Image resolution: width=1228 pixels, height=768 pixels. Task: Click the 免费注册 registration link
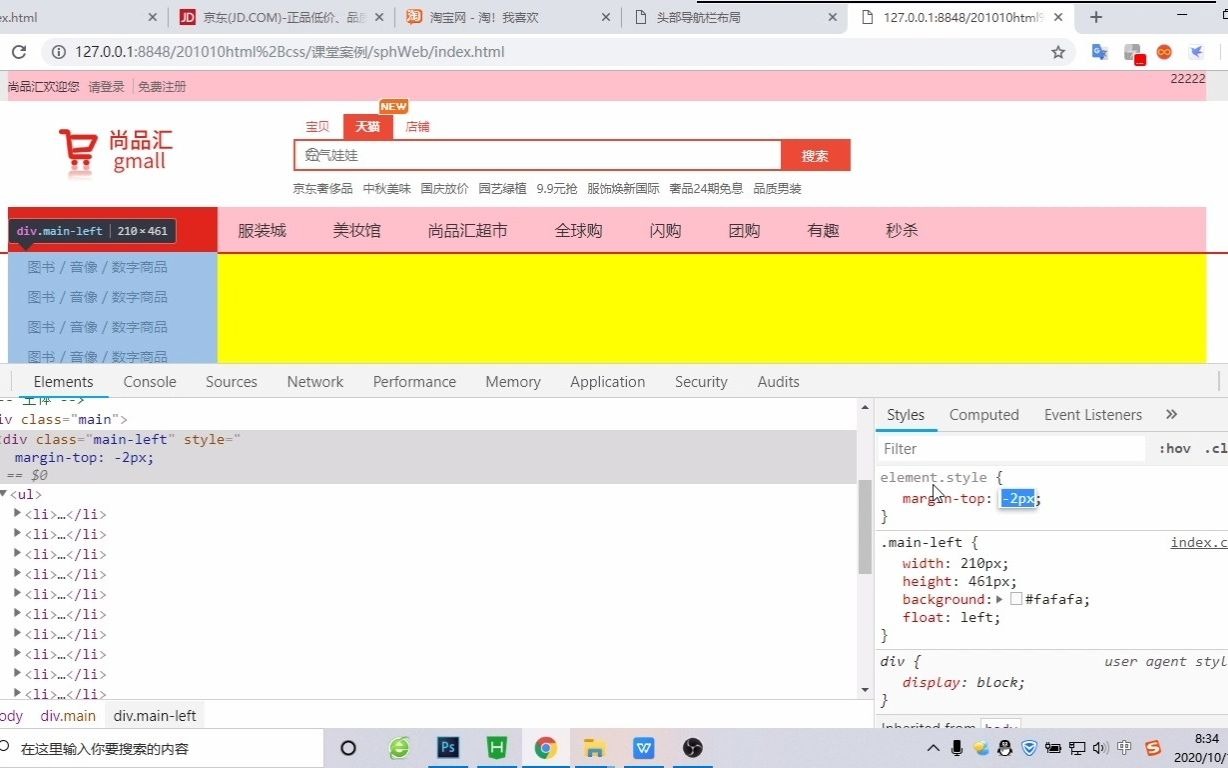click(x=162, y=87)
